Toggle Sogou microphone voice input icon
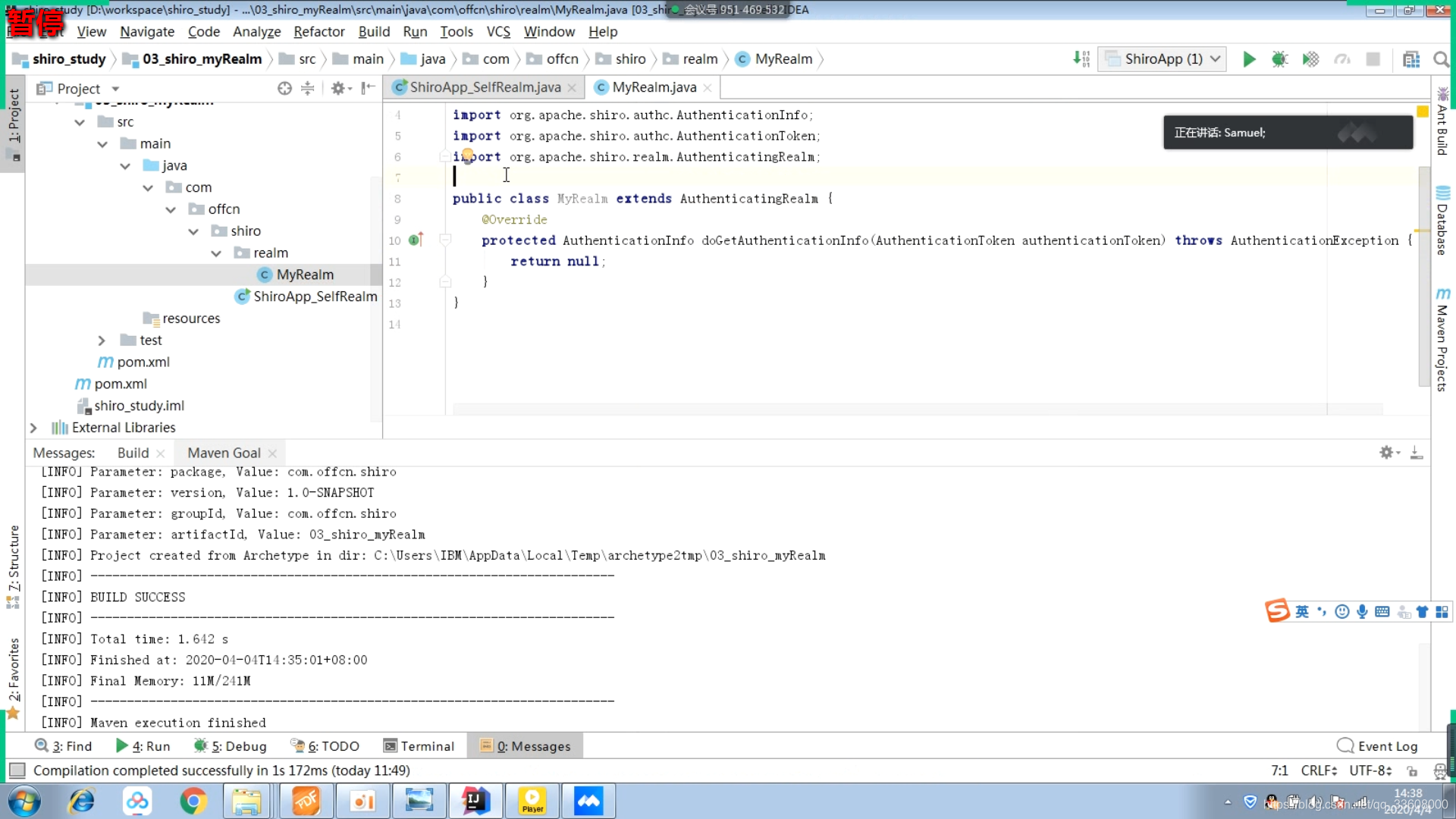Viewport: 1456px width, 819px height. click(1363, 612)
